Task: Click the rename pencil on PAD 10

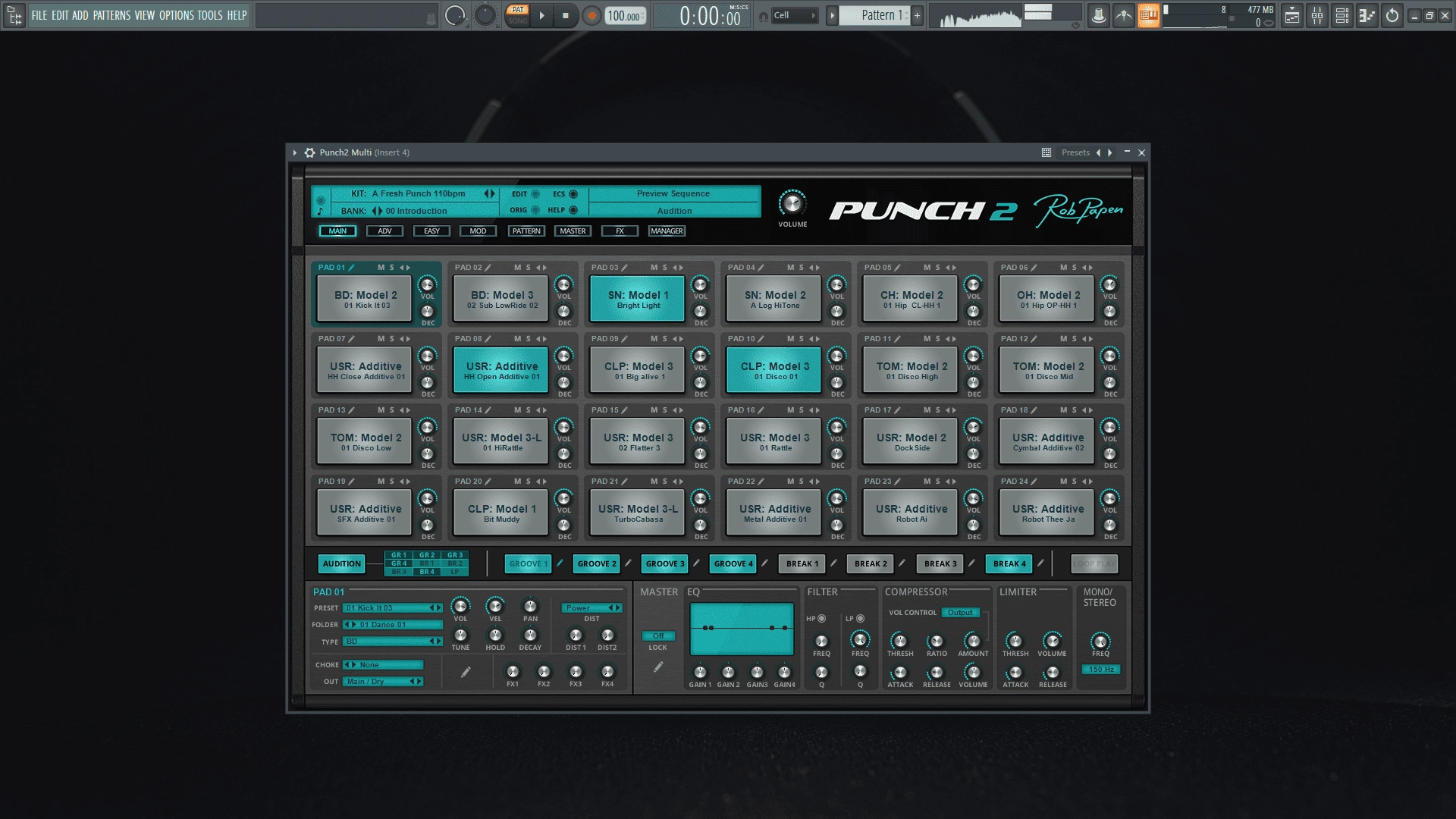Action: coord(761,339)
